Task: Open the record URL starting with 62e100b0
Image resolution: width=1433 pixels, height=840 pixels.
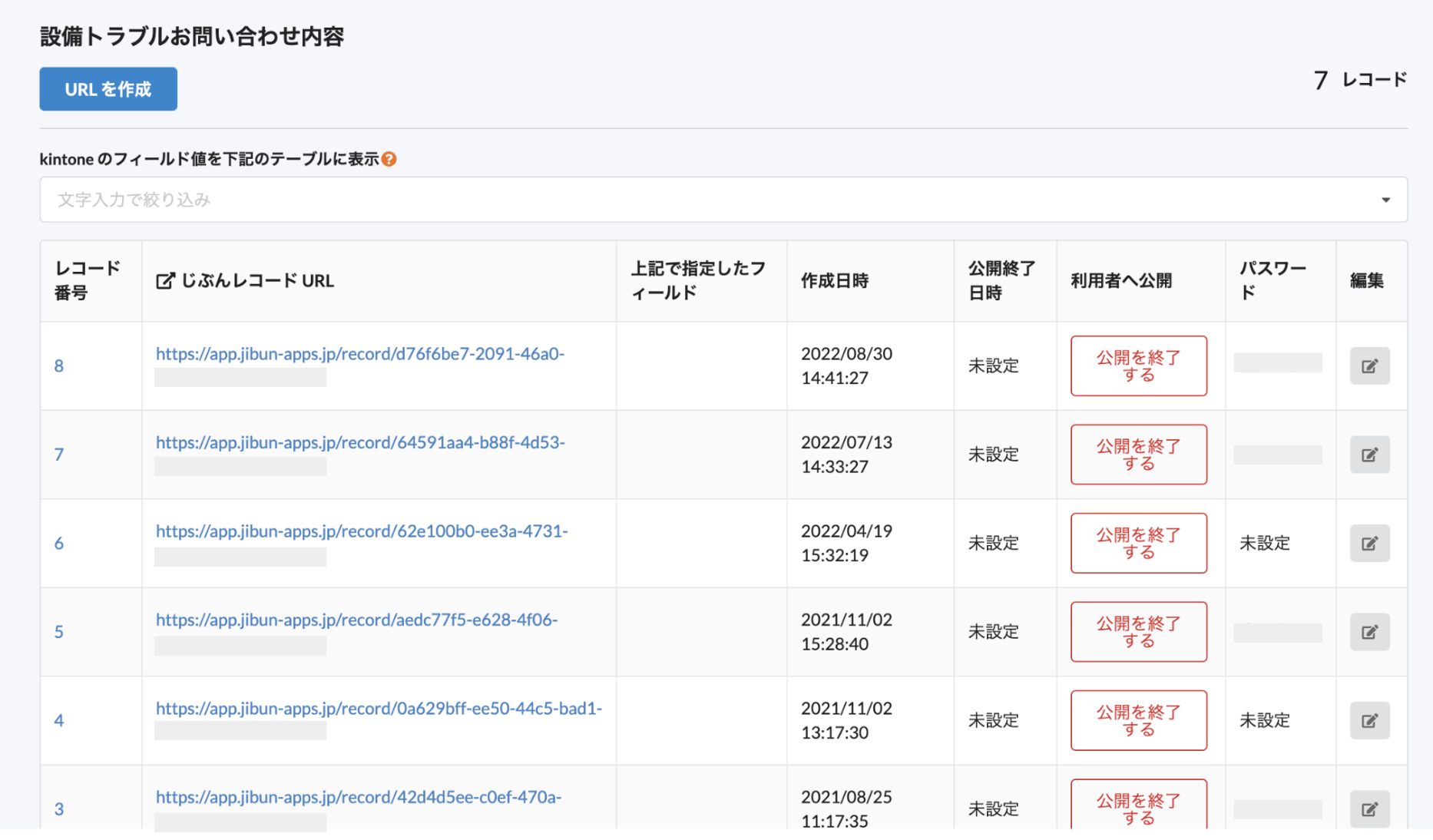Action: click(361, 531)
